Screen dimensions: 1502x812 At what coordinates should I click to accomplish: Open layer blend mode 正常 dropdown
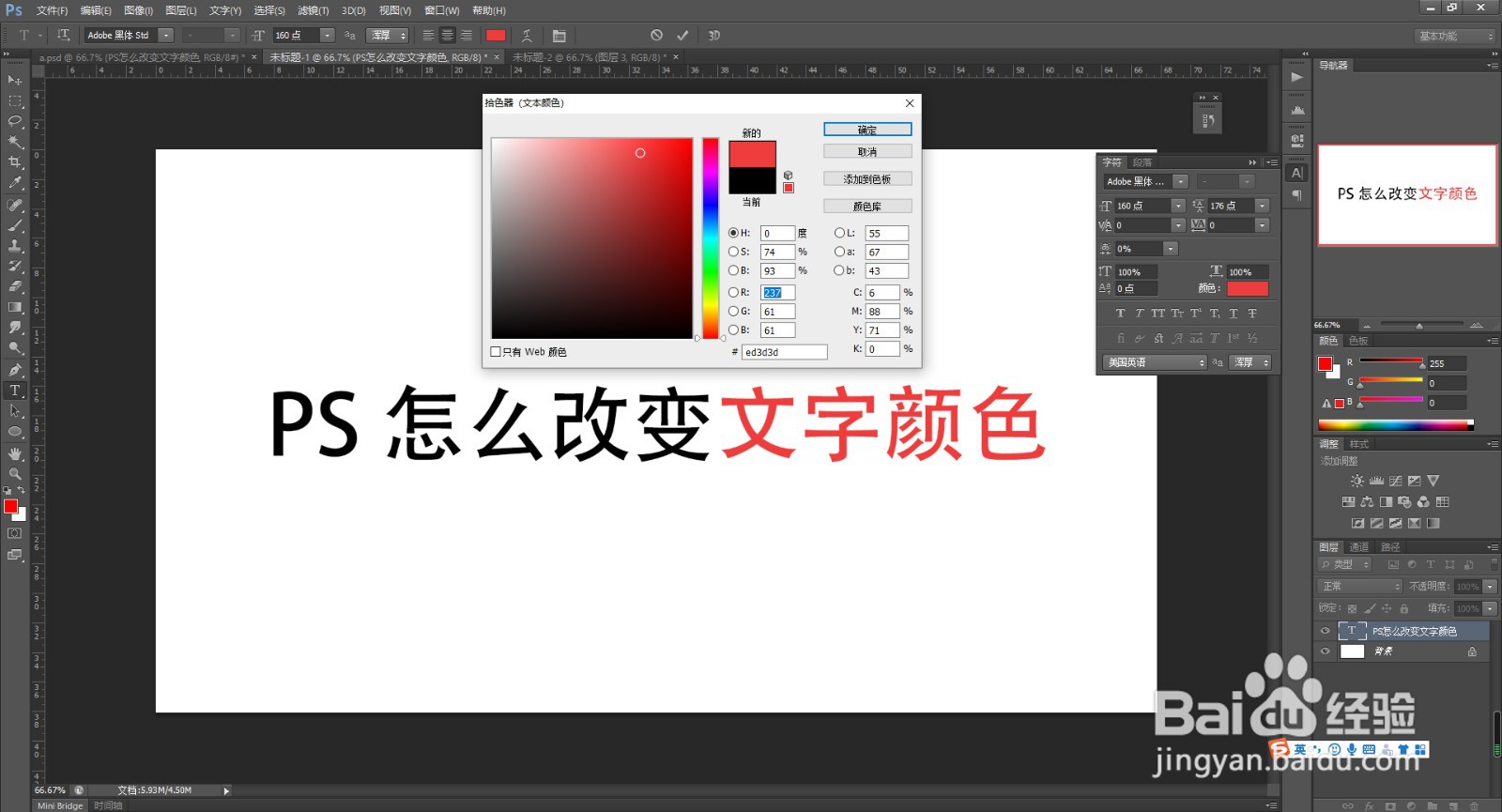click(x=1359, y=586)
